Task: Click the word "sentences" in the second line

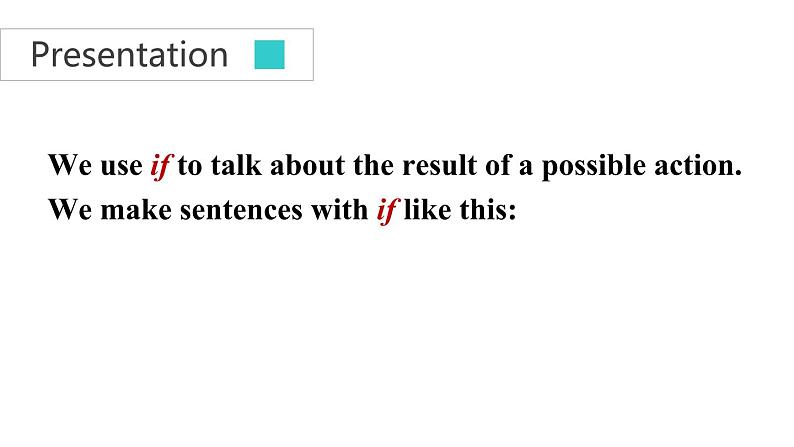Action: [249, 212]
